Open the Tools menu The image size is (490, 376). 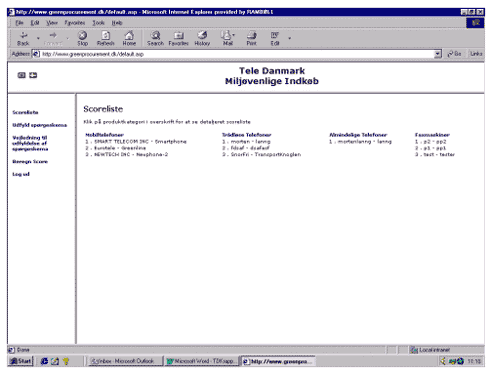click(x=98, y=23)
